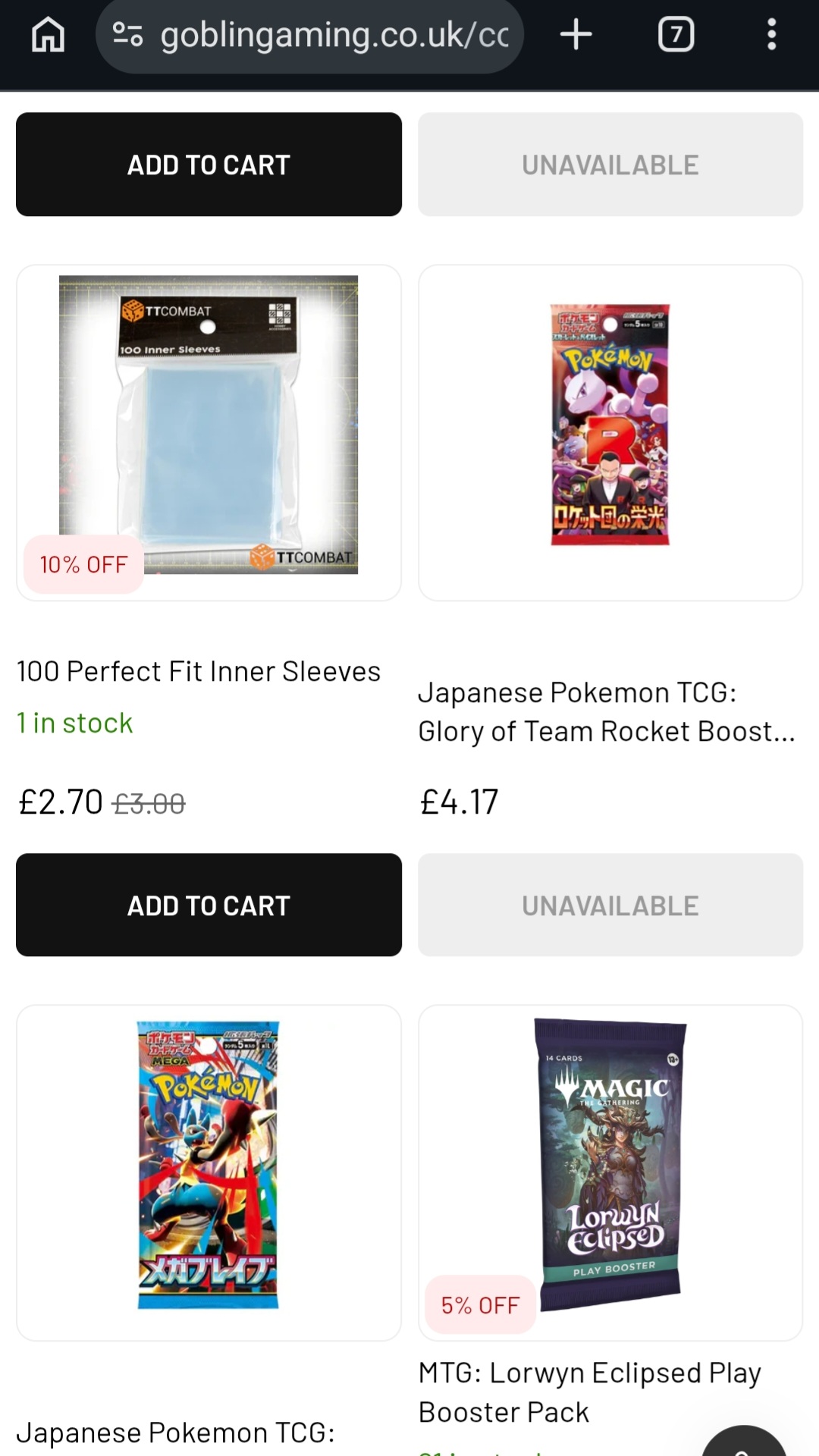The width and height of the screenshot is (819, 1456).
Task: Tap the 5% OFF badge on Lorwyn pack
Action: (x=481, y=1305)
